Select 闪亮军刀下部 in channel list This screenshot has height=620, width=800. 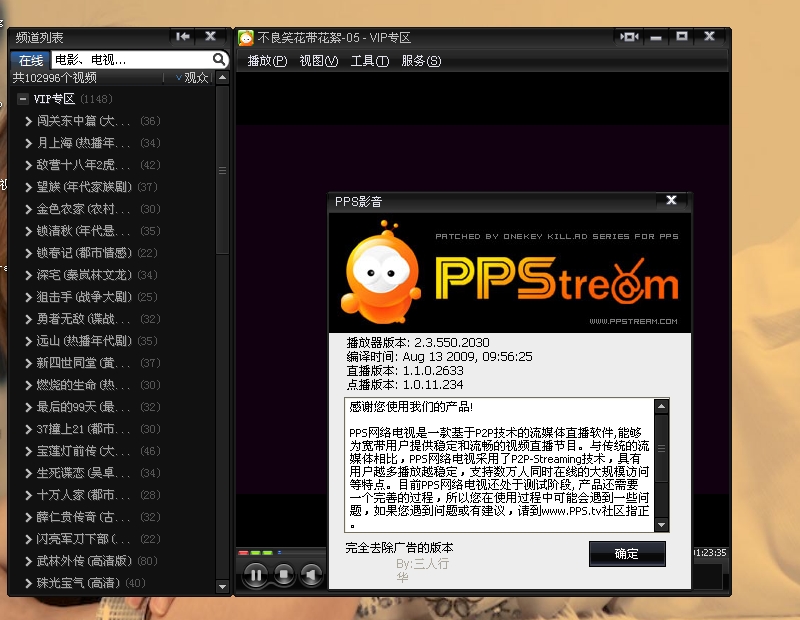(83, 538)
